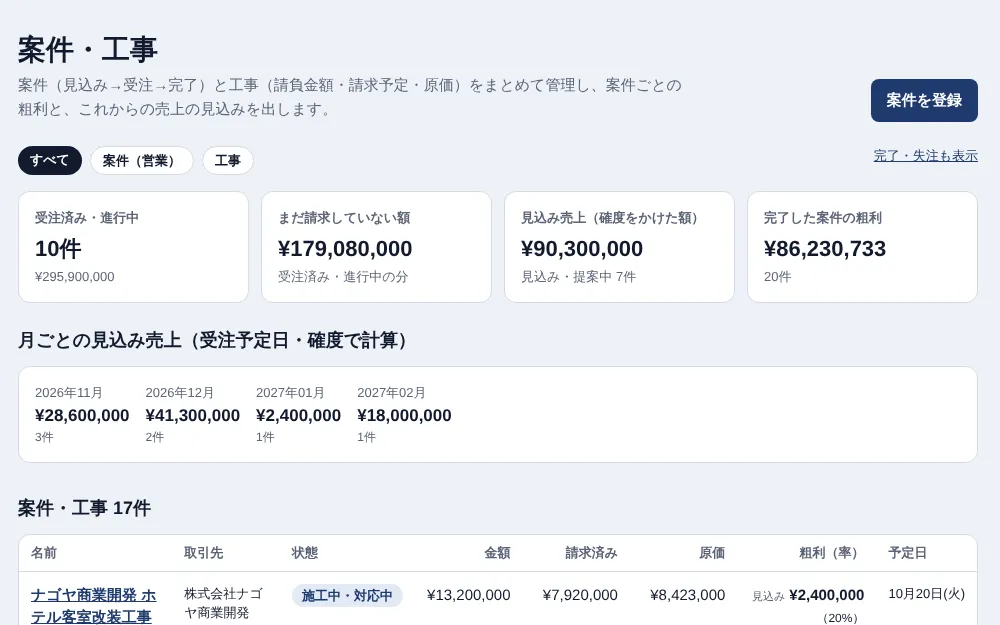Viewport: 1000px width, 625px height.
Task: Click the 見込み・提案中 7件 caption
Action: click(x=578, y=277)
